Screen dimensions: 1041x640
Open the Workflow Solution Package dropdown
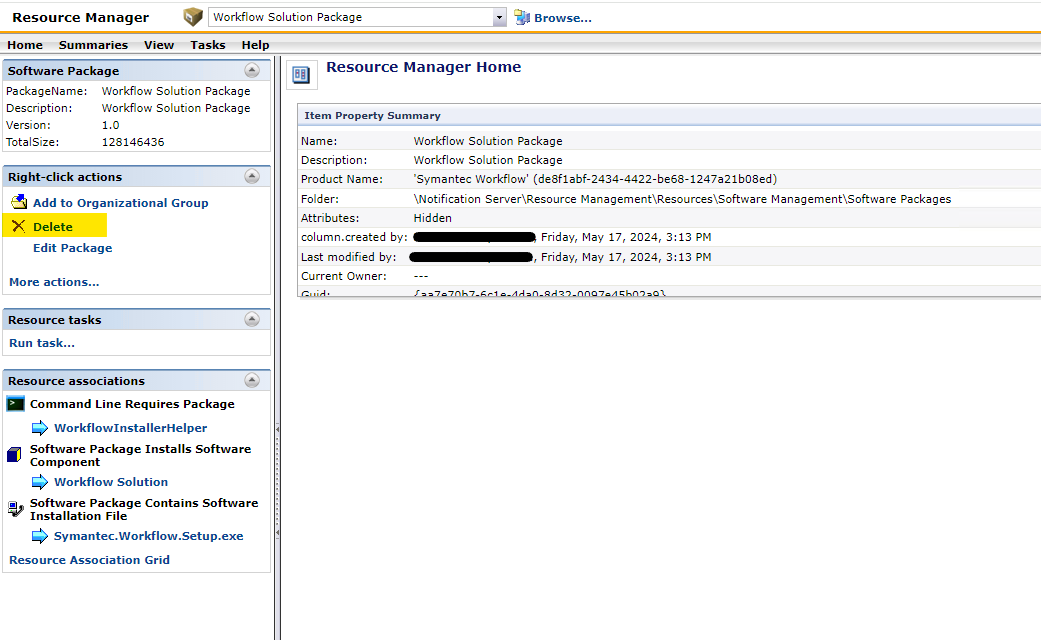(x=500, y=17)
